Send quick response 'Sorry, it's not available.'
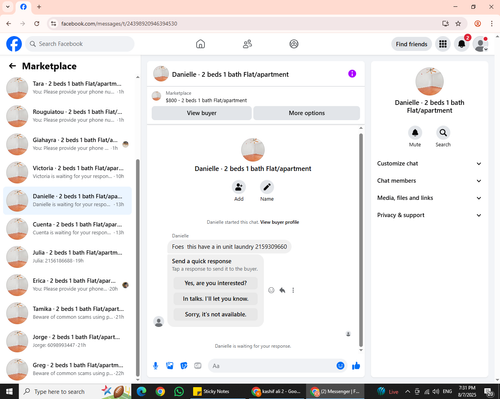This screenshot has width=500, height=399. 216,314
